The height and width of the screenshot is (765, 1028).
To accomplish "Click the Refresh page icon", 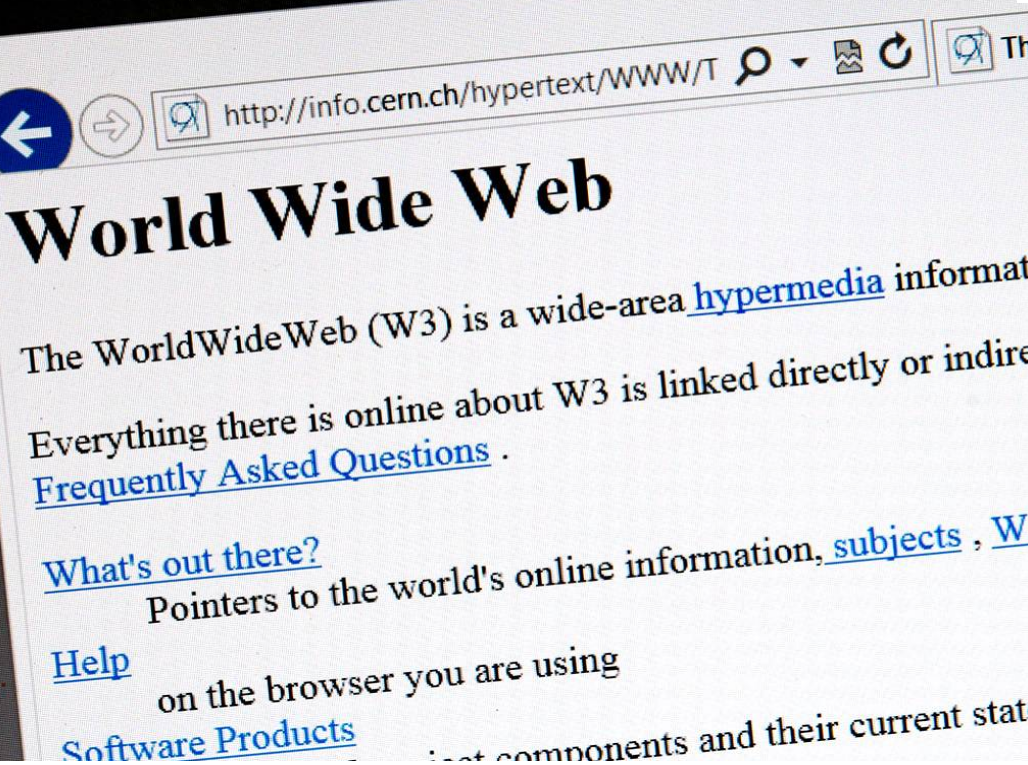I will point(896,50).
